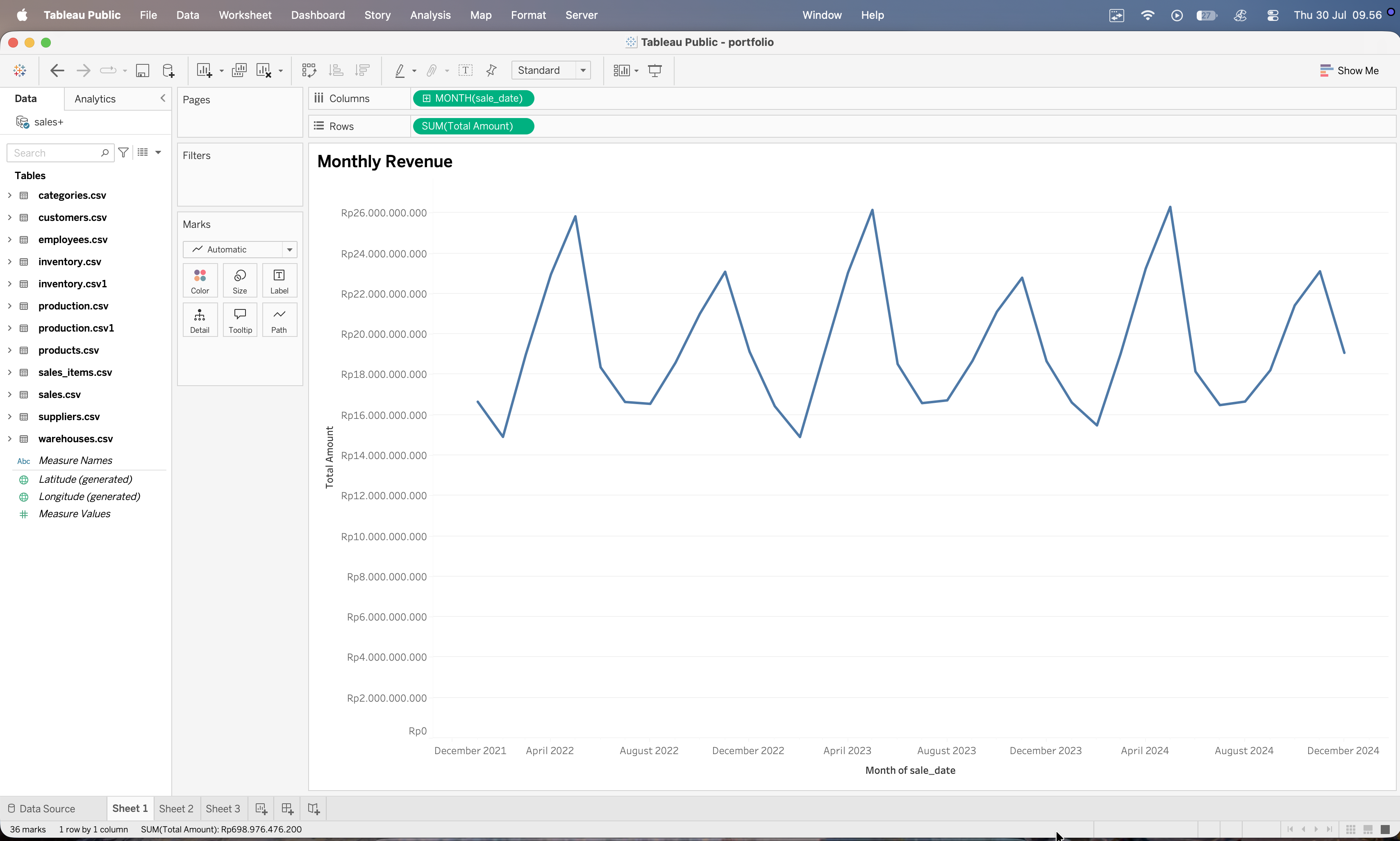
Task: Click Show Sheet Sorter icon in status bar
Action: [x=1351, y=830]
